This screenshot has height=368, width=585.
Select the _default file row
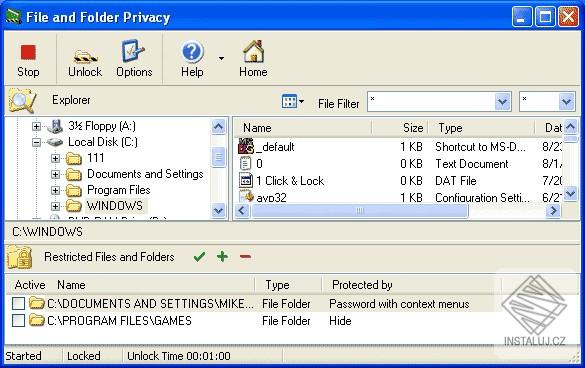[399, 147]
